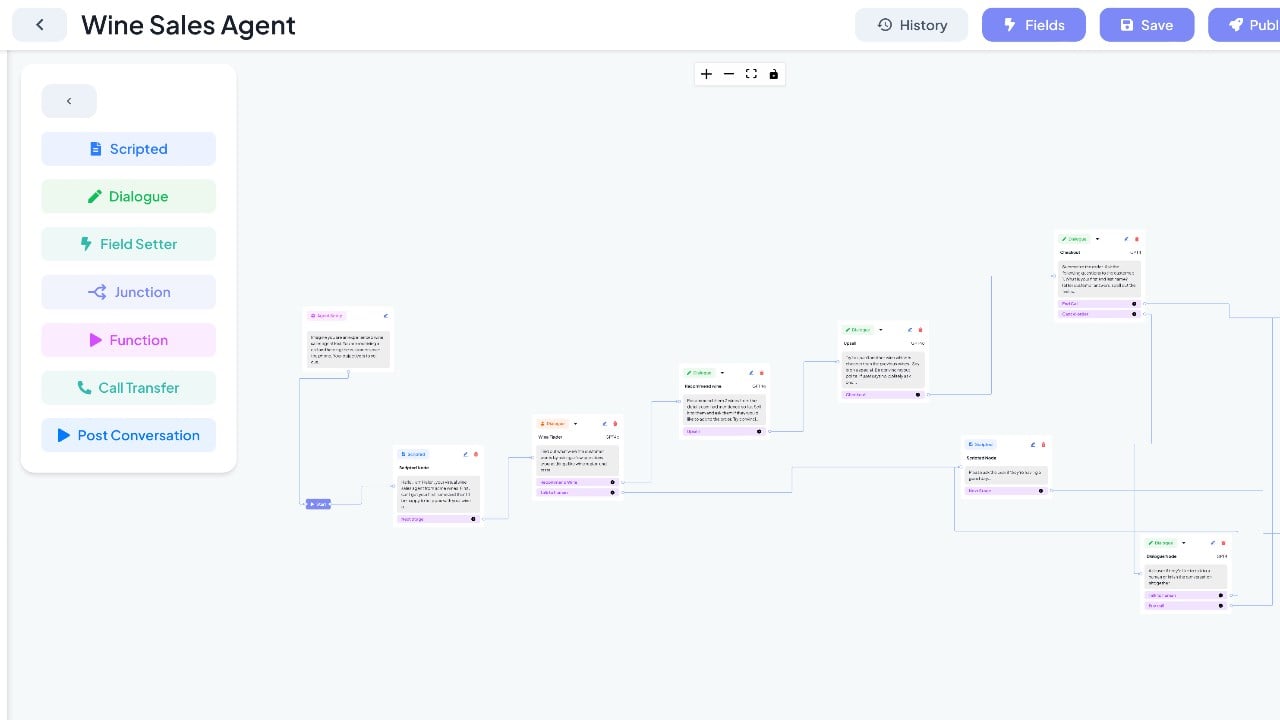Toggle the canvas lock control
1280x720 pixels.
coord(773,74)
